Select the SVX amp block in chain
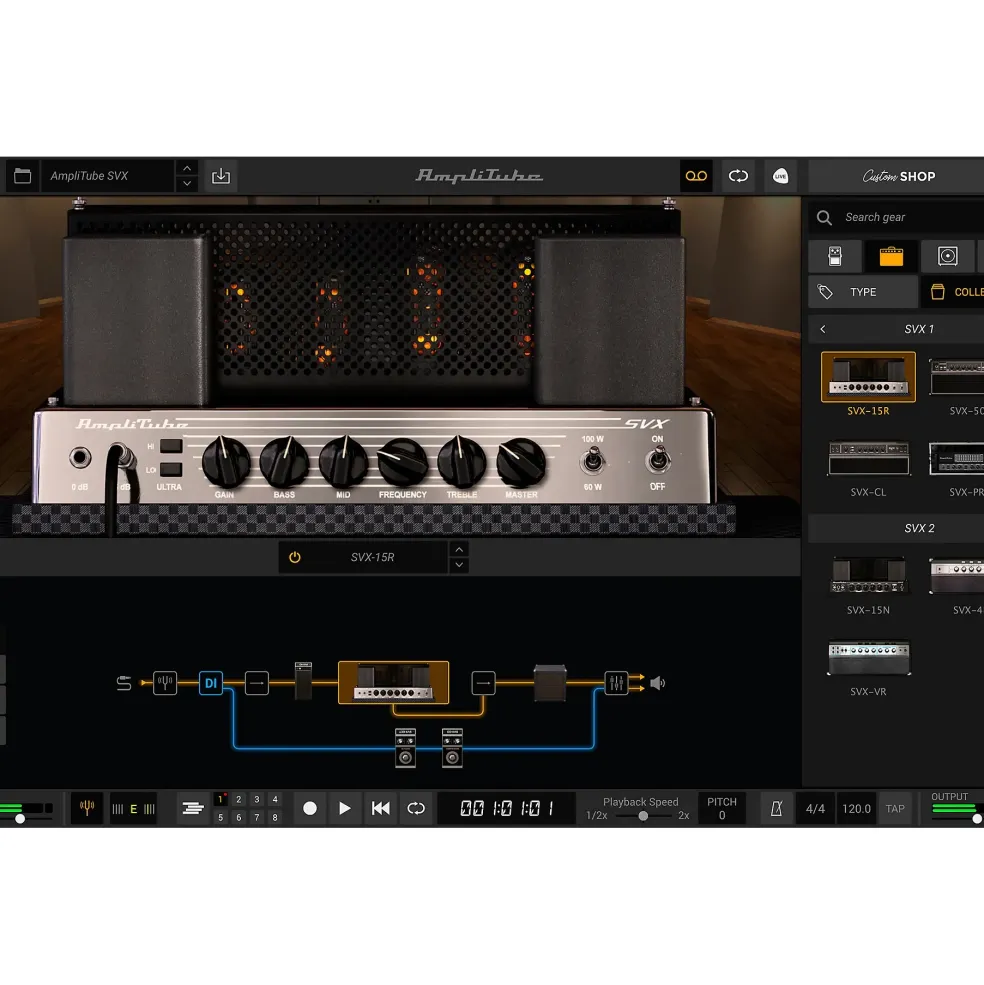The image size is (984, 985). coord(393,682)
